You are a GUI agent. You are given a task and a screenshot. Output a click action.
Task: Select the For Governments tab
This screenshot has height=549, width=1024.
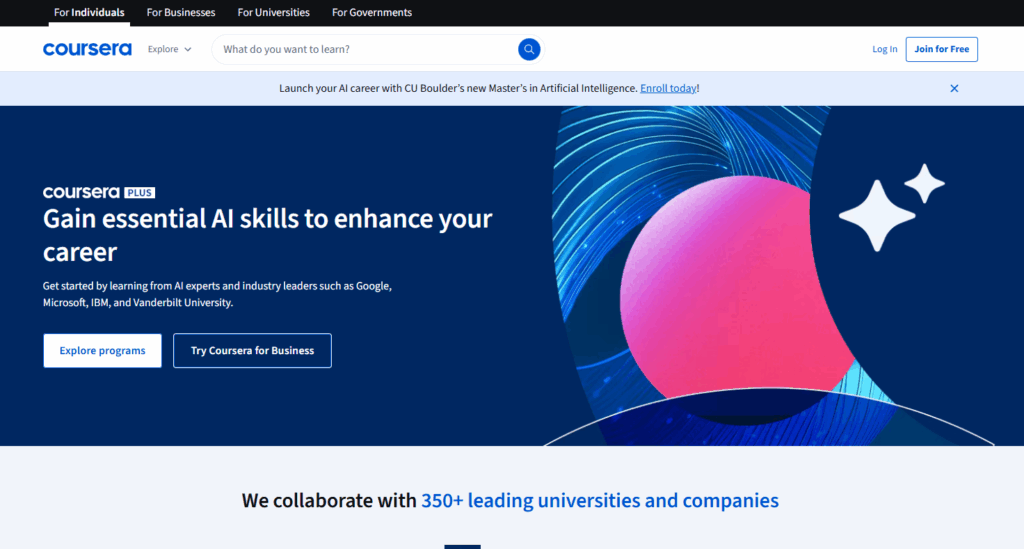point(372,13)
